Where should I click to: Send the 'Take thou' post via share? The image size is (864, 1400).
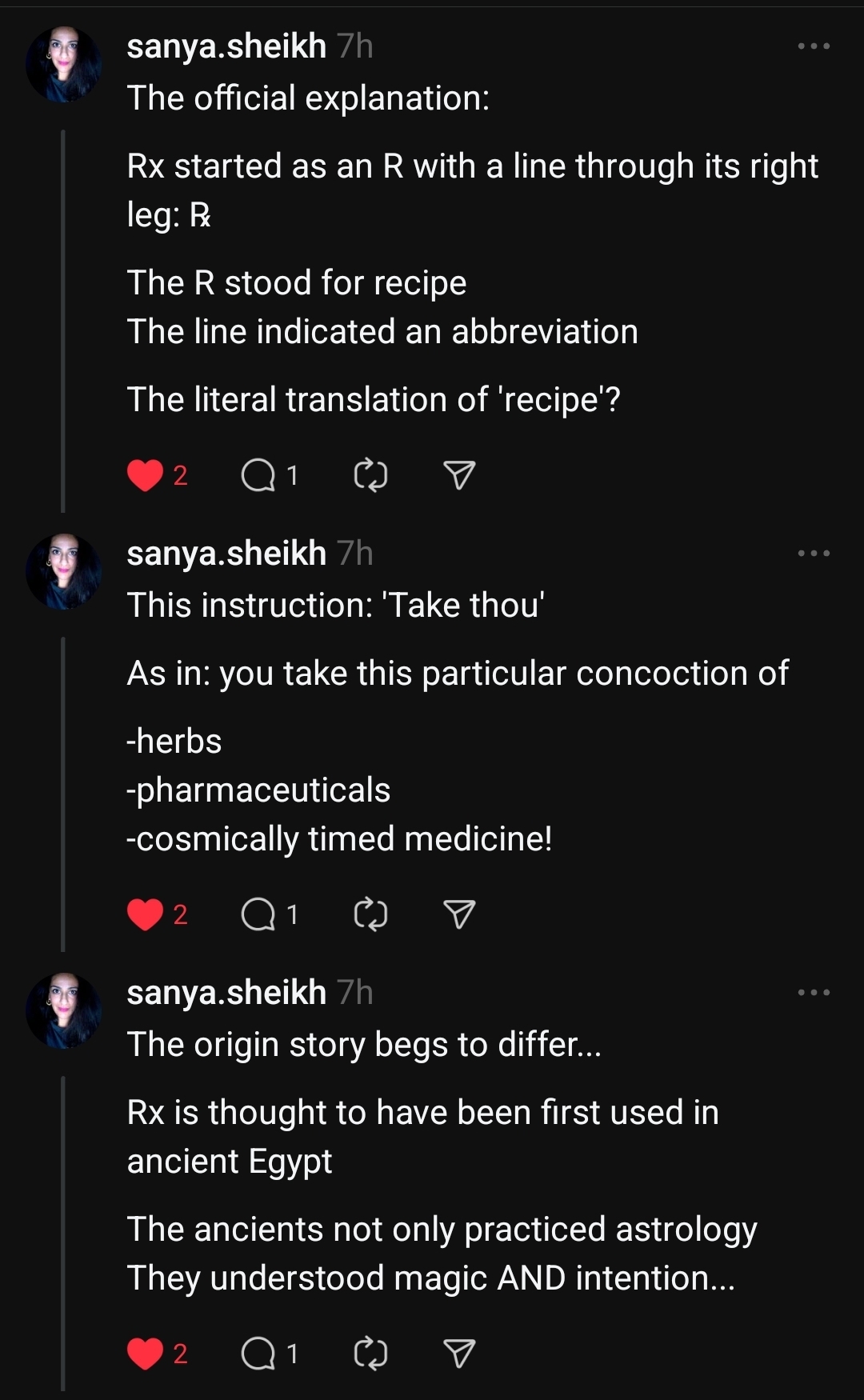[459, 914]
